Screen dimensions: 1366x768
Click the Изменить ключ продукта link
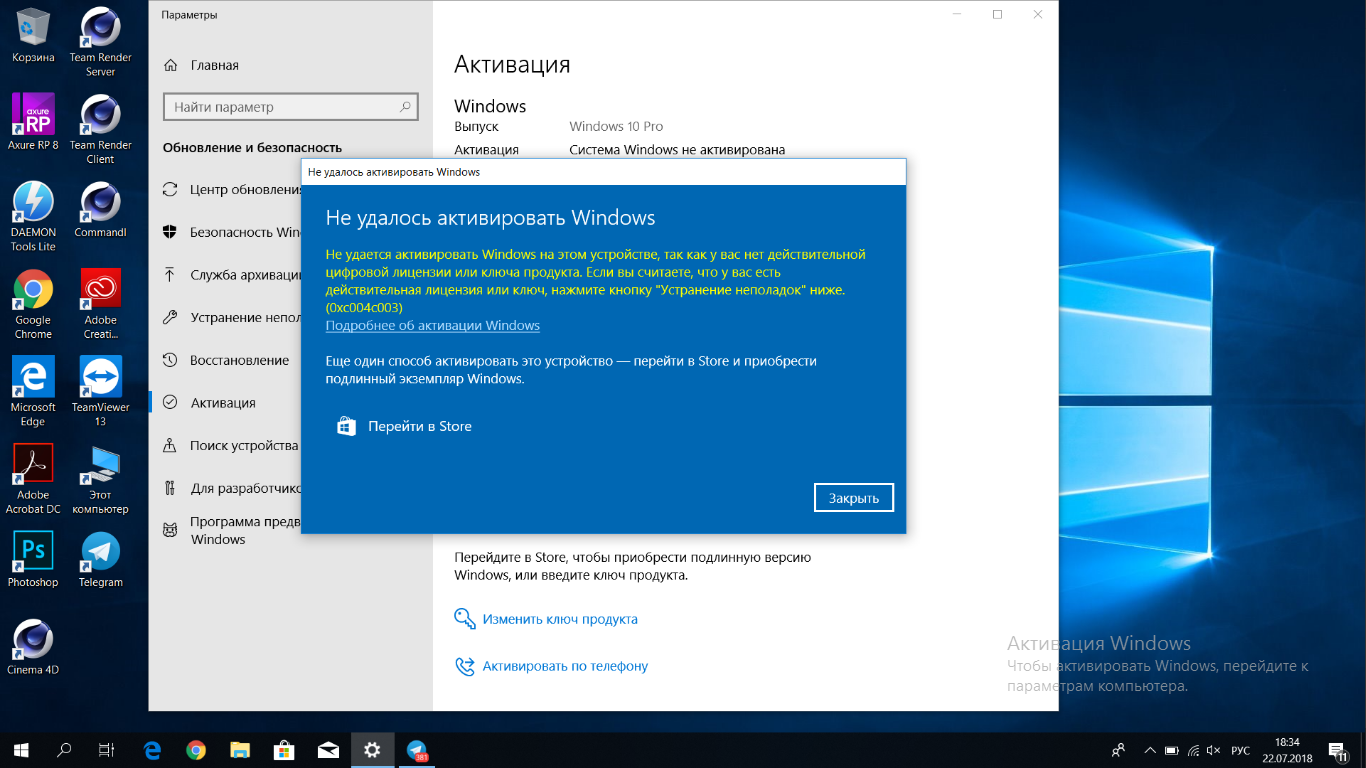[560, 619]
